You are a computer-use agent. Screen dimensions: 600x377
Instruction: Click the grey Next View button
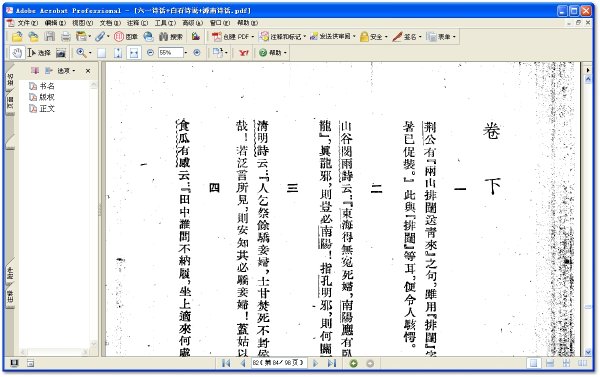[370, 363]
